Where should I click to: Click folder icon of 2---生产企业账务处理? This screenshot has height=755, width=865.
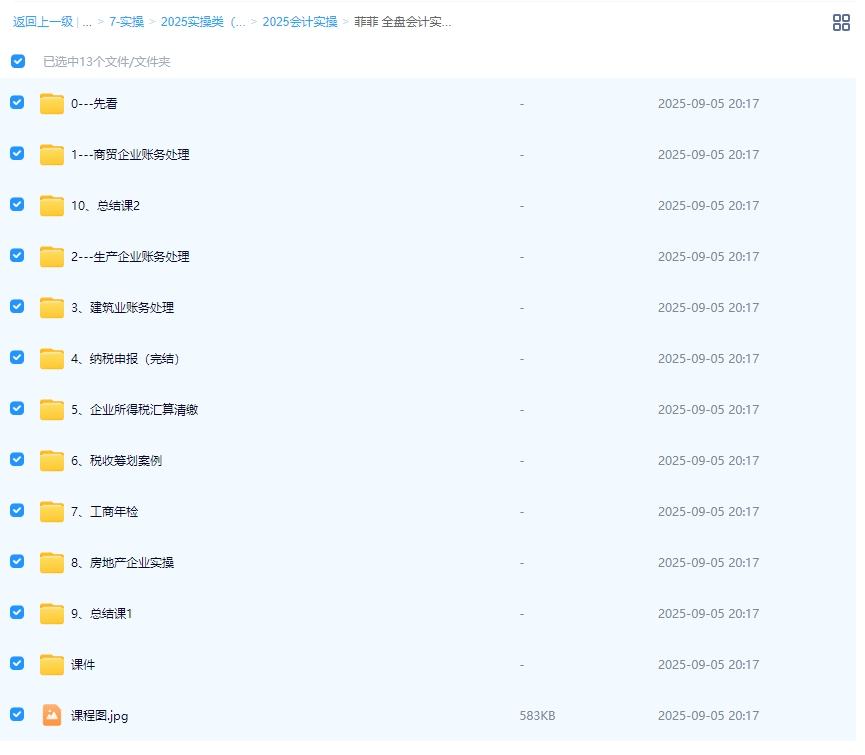tap(52, 256)
